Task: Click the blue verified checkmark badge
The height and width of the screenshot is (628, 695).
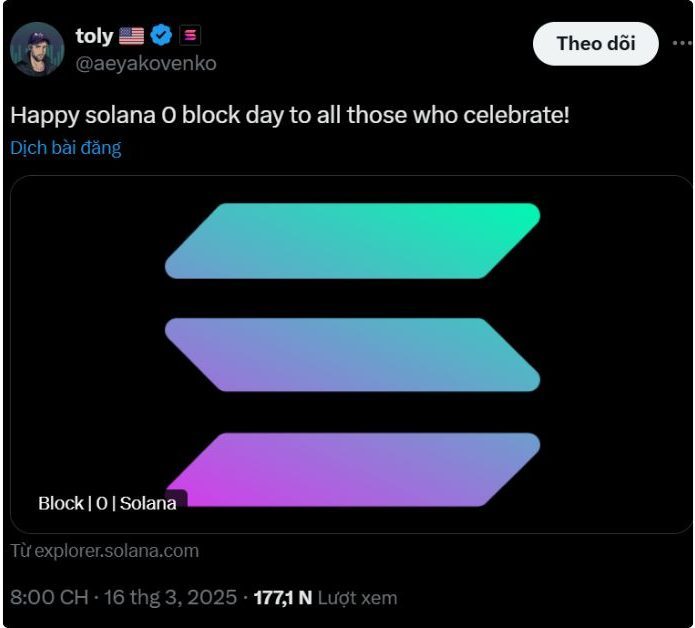Action: pyautogui.click(x=162, y=36)
